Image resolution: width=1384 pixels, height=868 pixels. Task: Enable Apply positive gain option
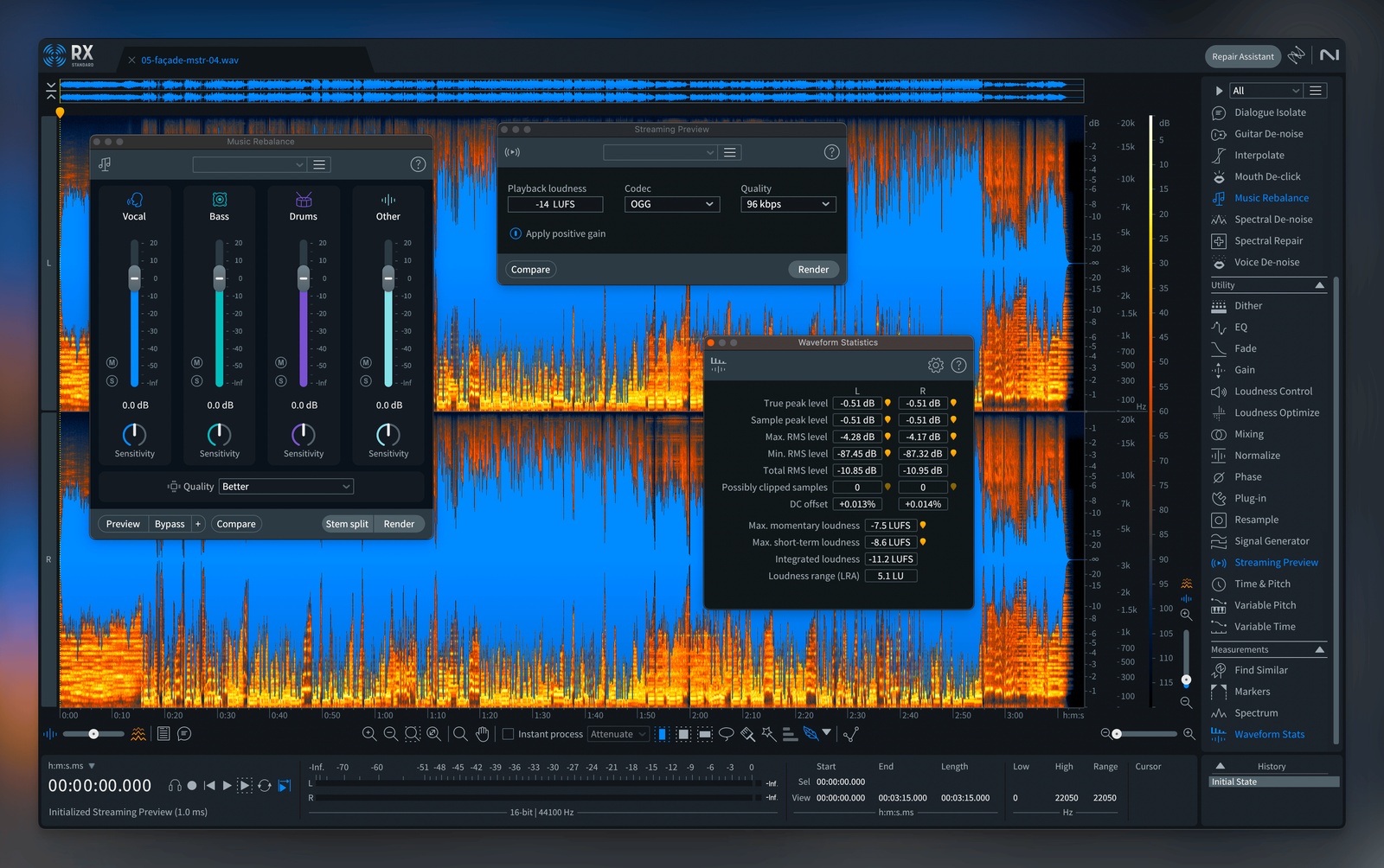(x=516, y=233)
